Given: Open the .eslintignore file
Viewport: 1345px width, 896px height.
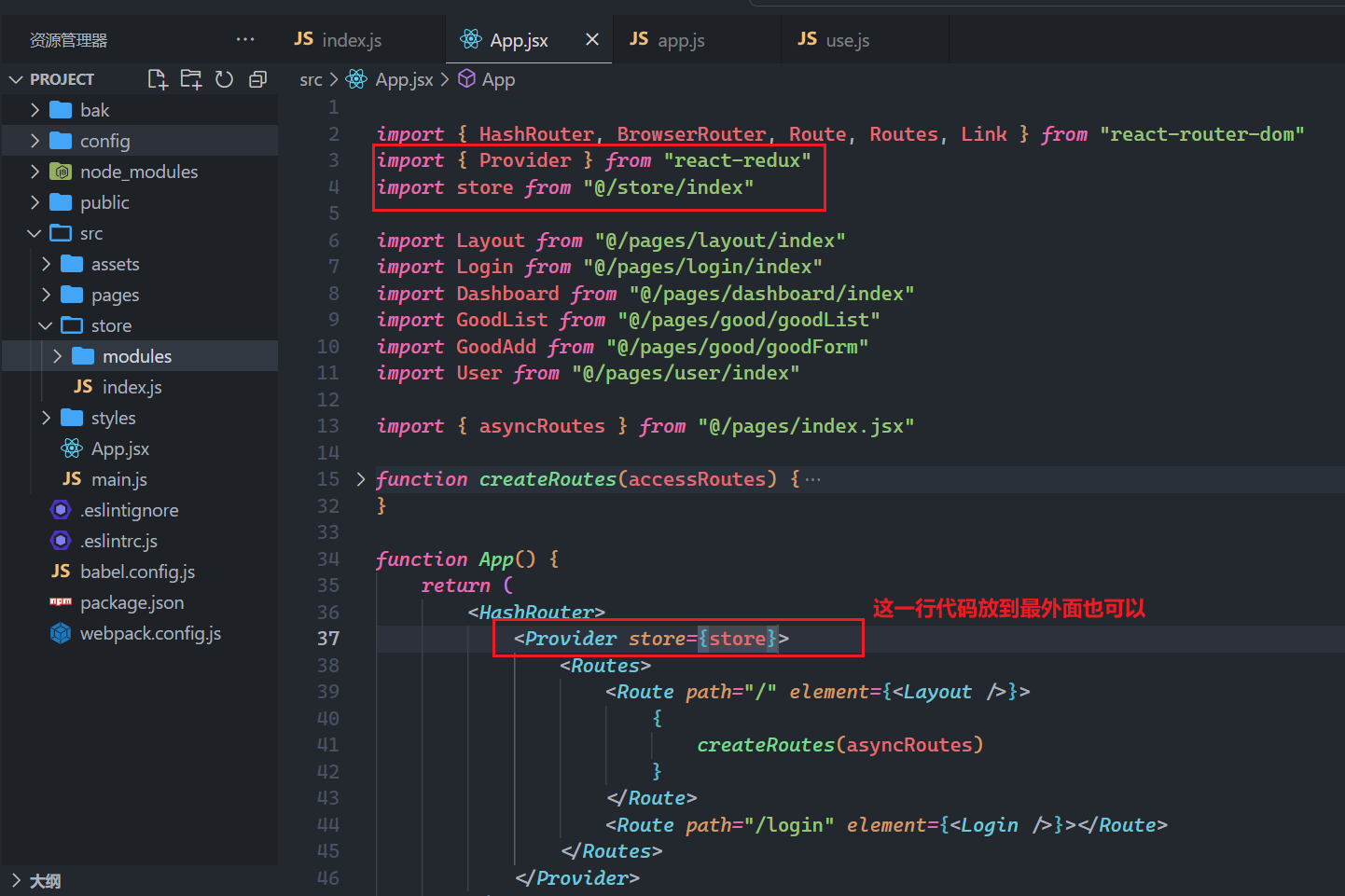Looking at the screenshot, I should pyautogui.click(x=140, y=510).
